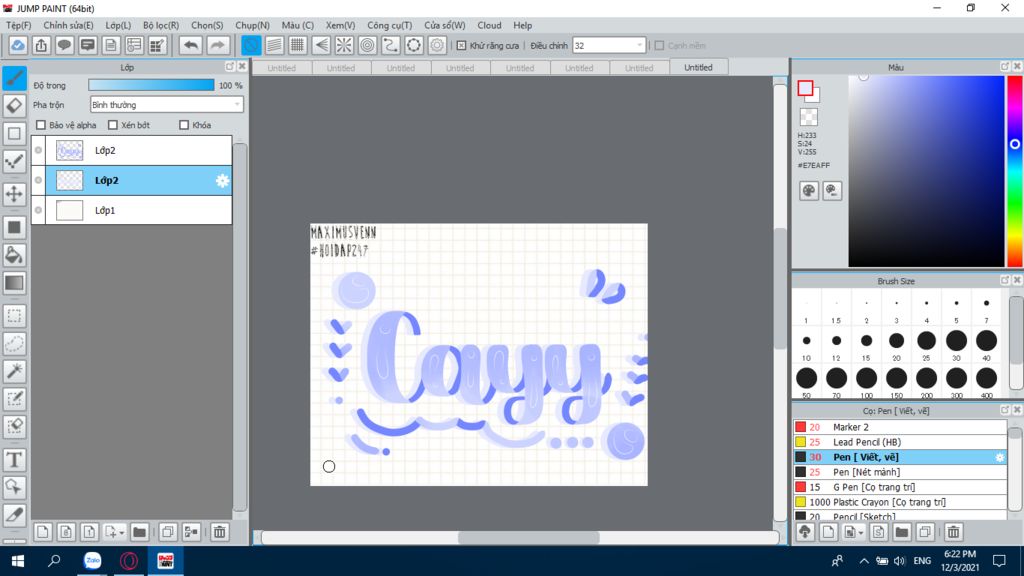Viewport: 1024px width, 576px height.
Task: Select the Gradient tool
Action: point(14,283)
